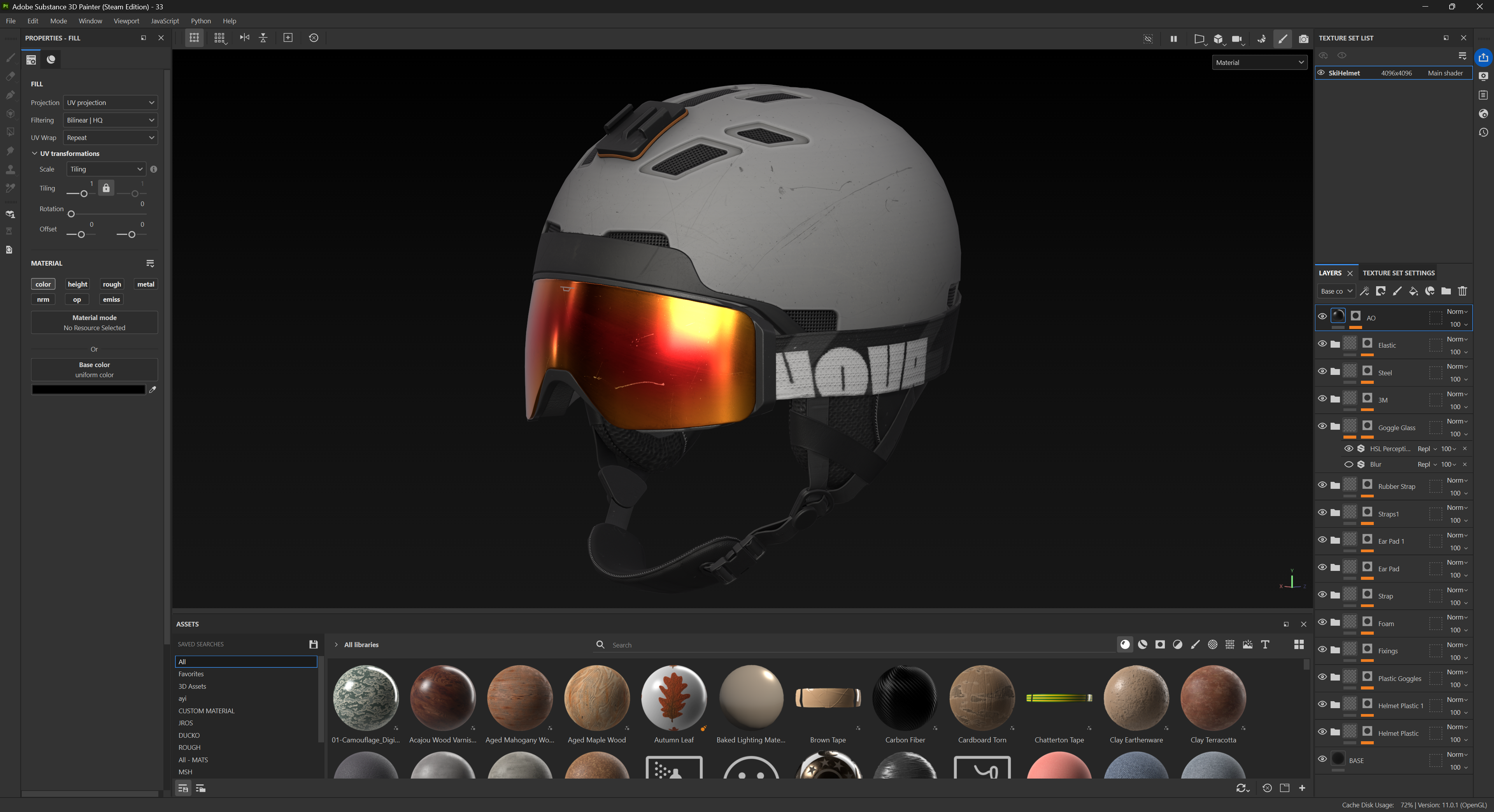
Task: Toggle visibility of BASE layer
Action: pos(1322,759)
